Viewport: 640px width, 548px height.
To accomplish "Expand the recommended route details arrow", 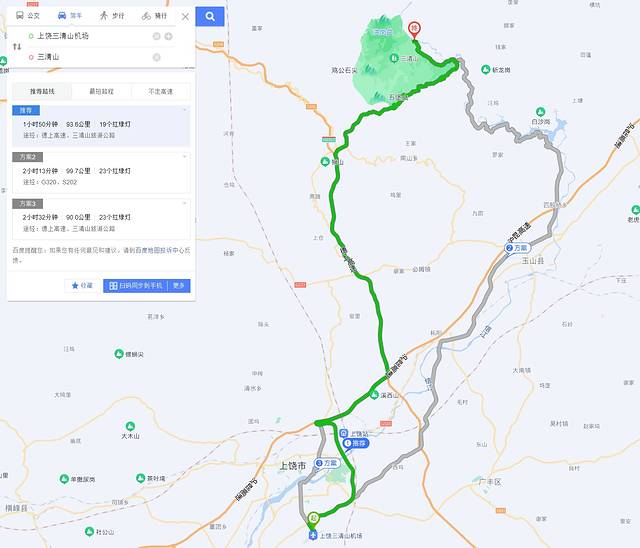I will tap(184, 110).
